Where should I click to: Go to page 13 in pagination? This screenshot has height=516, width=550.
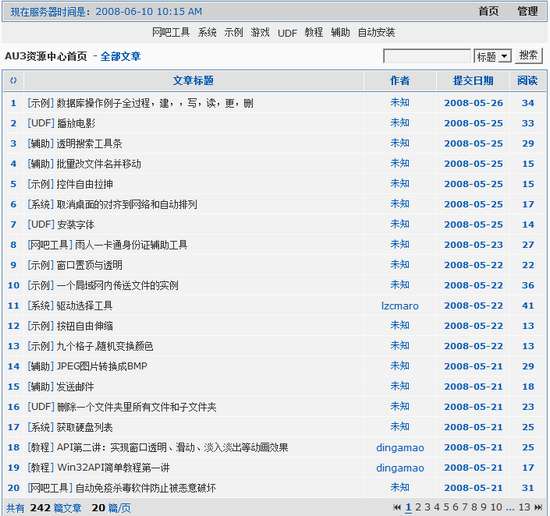tap(524, 507)
